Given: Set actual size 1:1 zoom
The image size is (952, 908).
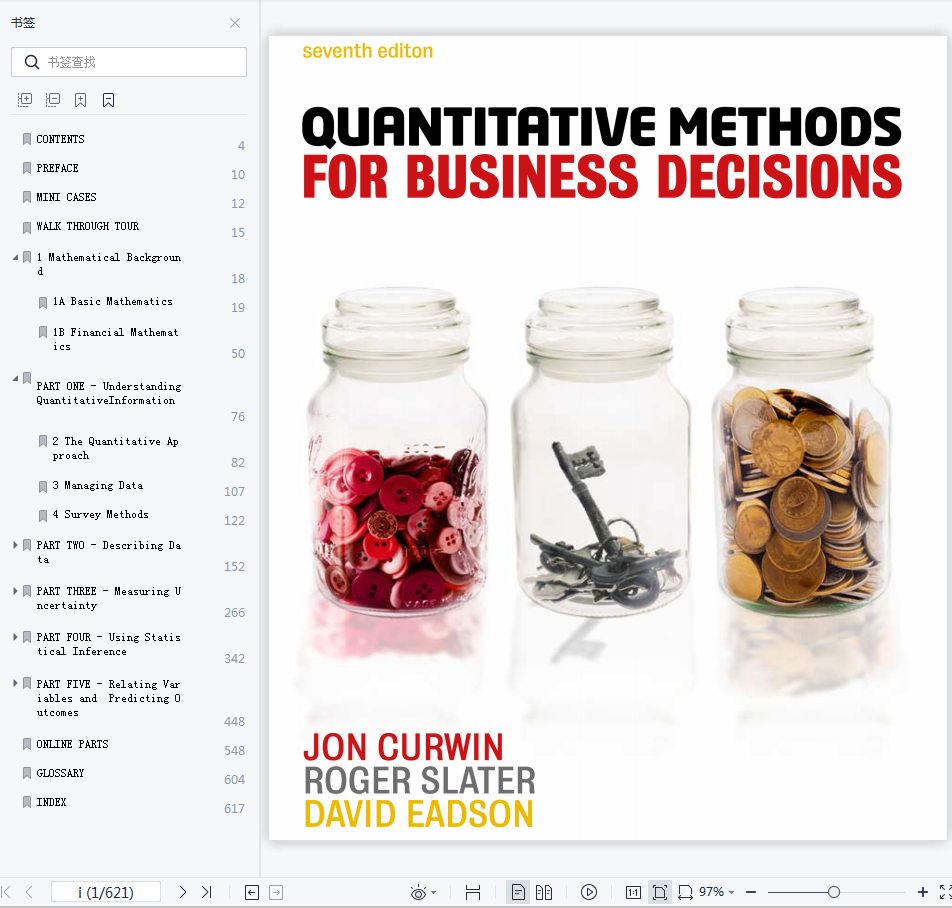Looking at the screenshot, I should (x=633, y=892).
